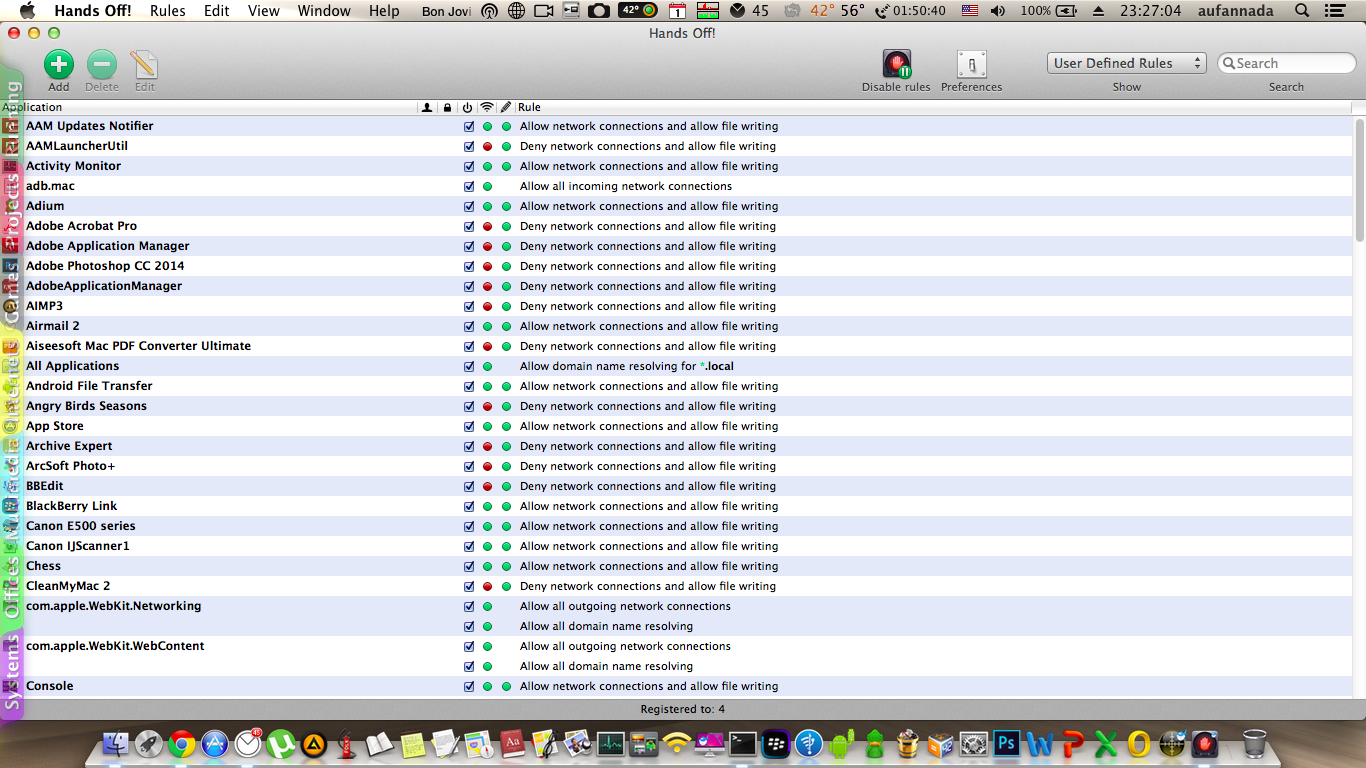Image resolution: width=1366 pixels, height=768 pixels.
Task: Open Terminal from the dock
Action: tap(742, 743)
